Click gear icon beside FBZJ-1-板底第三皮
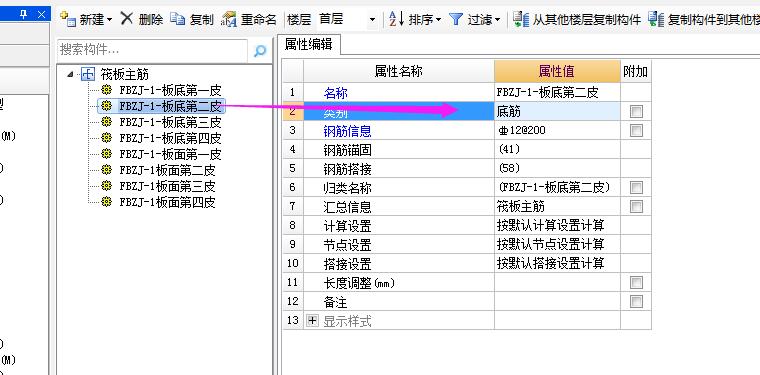Viewport: 760px width, 375px height. click(107, 122)
